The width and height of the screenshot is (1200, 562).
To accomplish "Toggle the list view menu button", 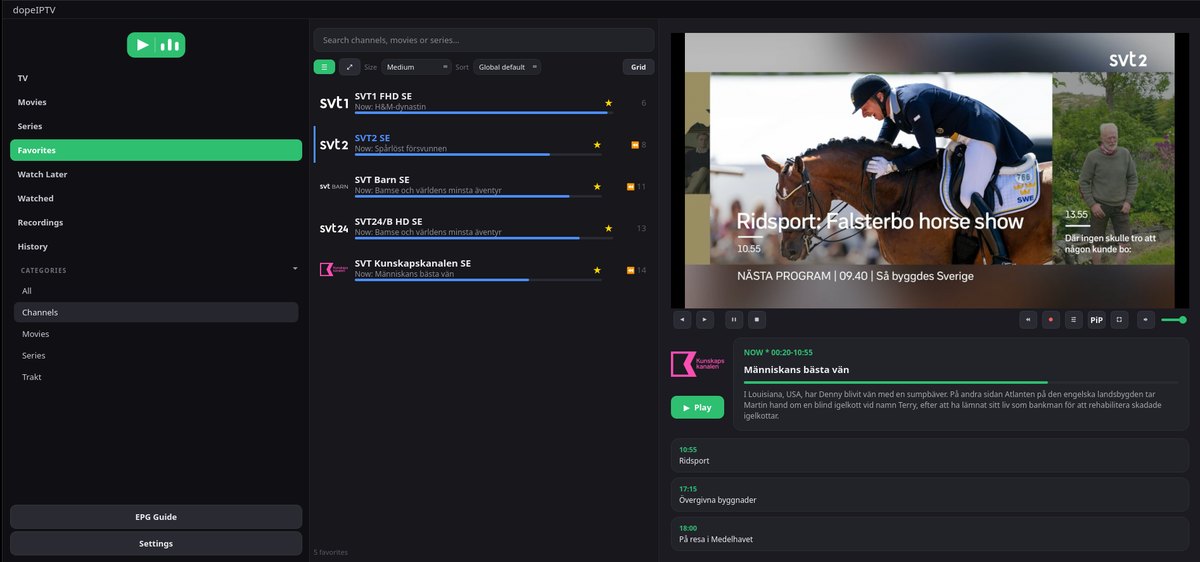I will (324, 67).
